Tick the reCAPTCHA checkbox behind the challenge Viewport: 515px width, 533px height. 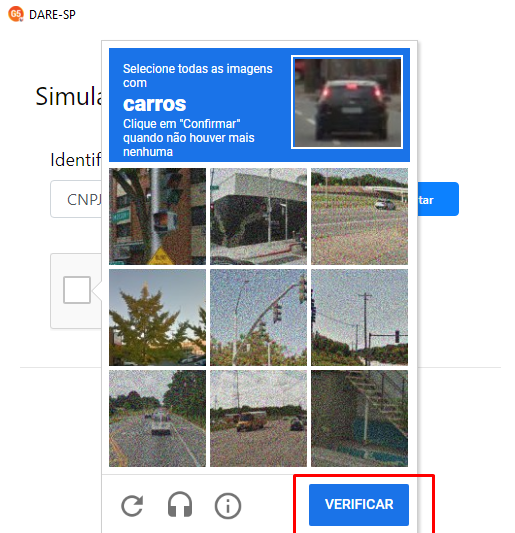click(77, 290)
